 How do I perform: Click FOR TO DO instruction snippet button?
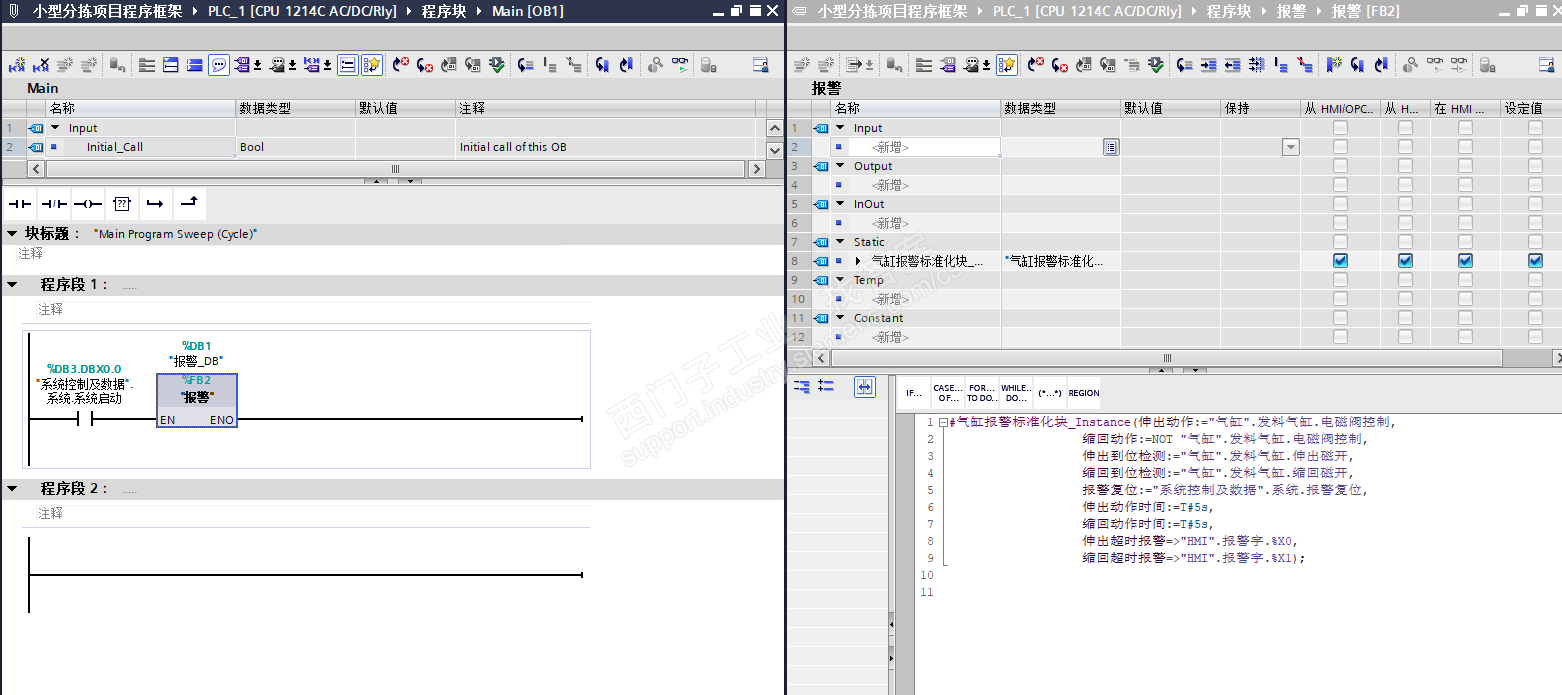click(982, 393)
